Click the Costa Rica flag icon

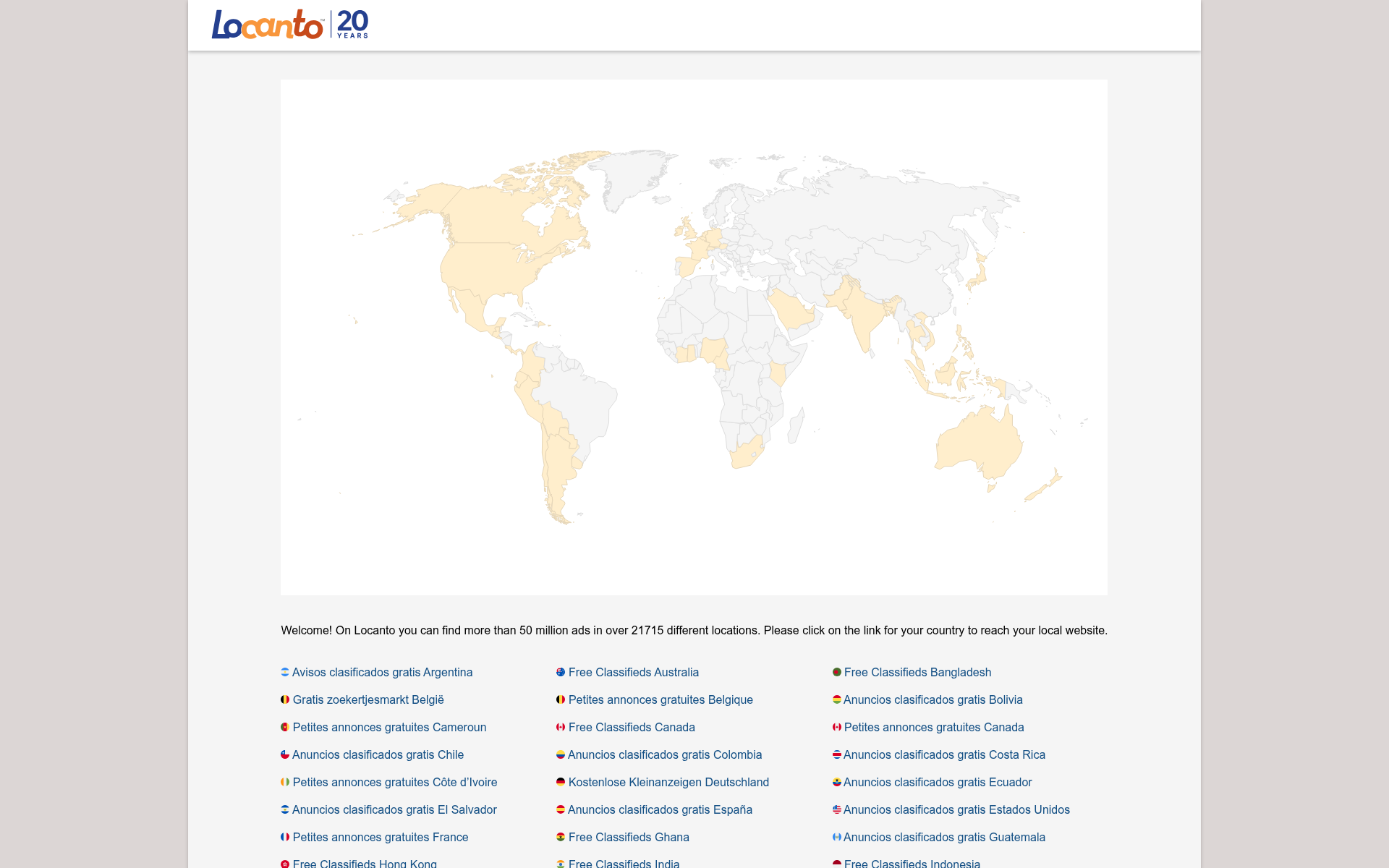(x=837, y=754)
